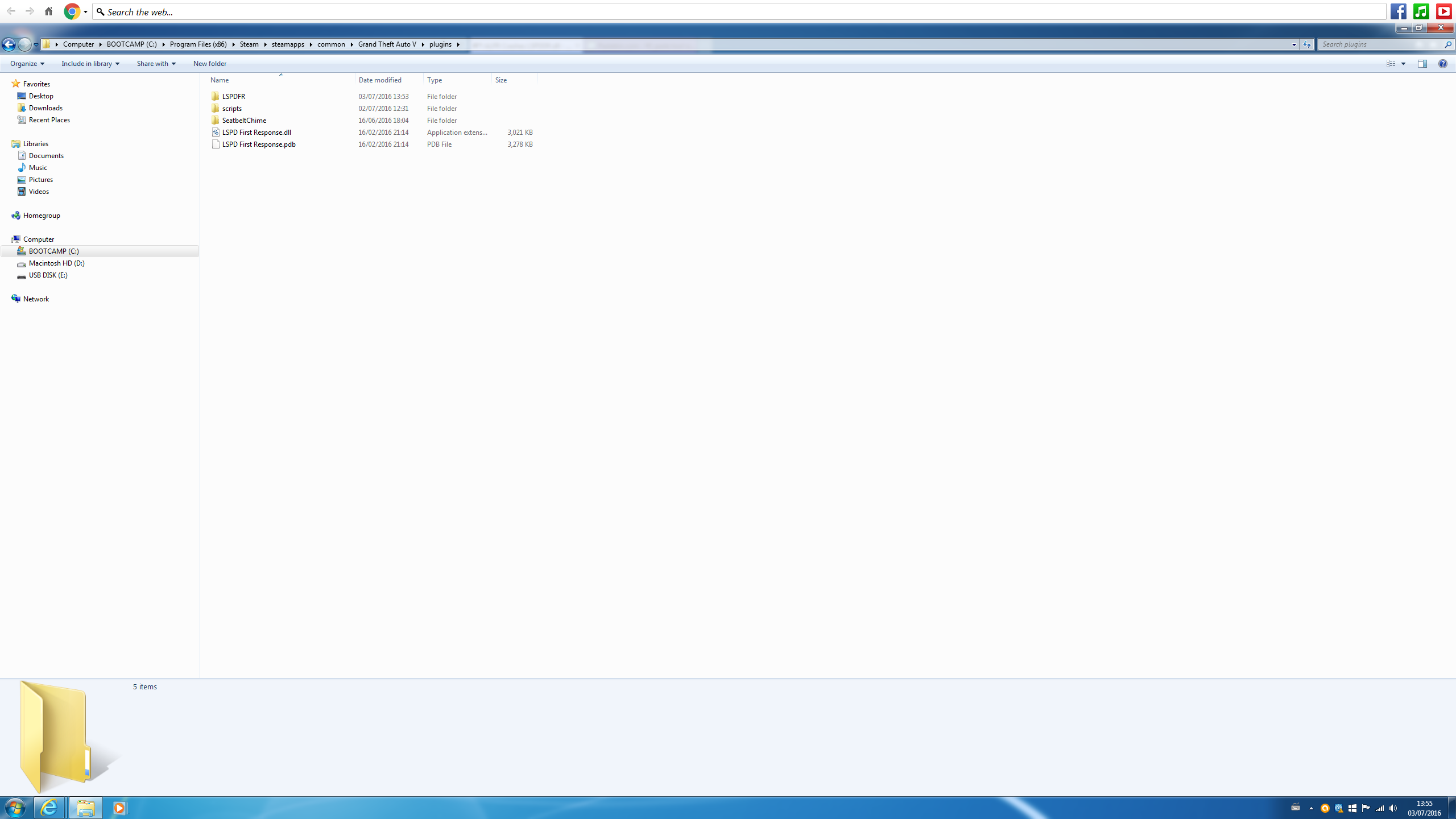The width and height of the screenshot is (1456, 819).
Task: Click the volume speaker tray icon
Action: point(1393,808)
